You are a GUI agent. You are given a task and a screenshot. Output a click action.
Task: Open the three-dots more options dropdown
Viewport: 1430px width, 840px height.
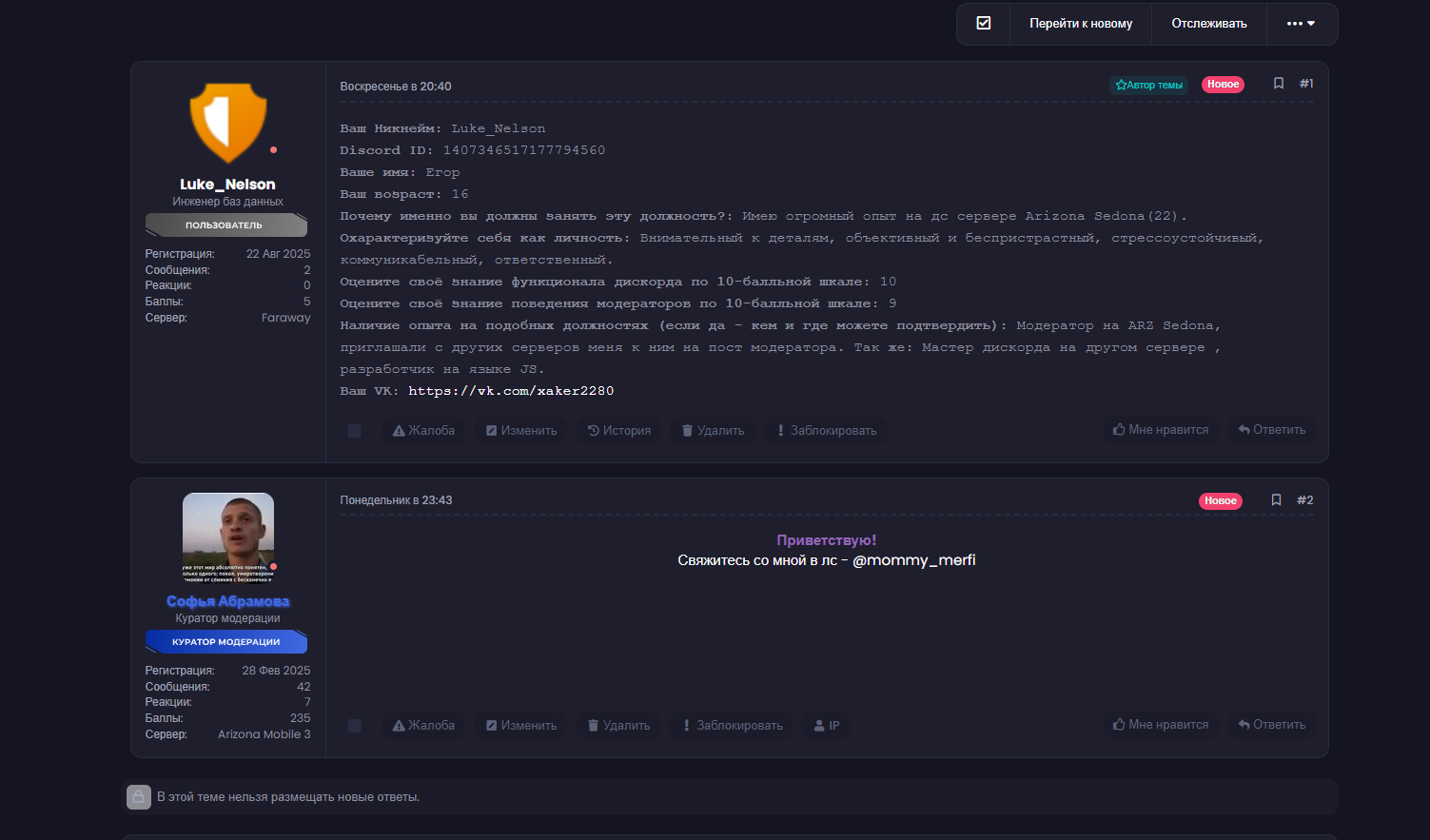tap(1301, 24)
